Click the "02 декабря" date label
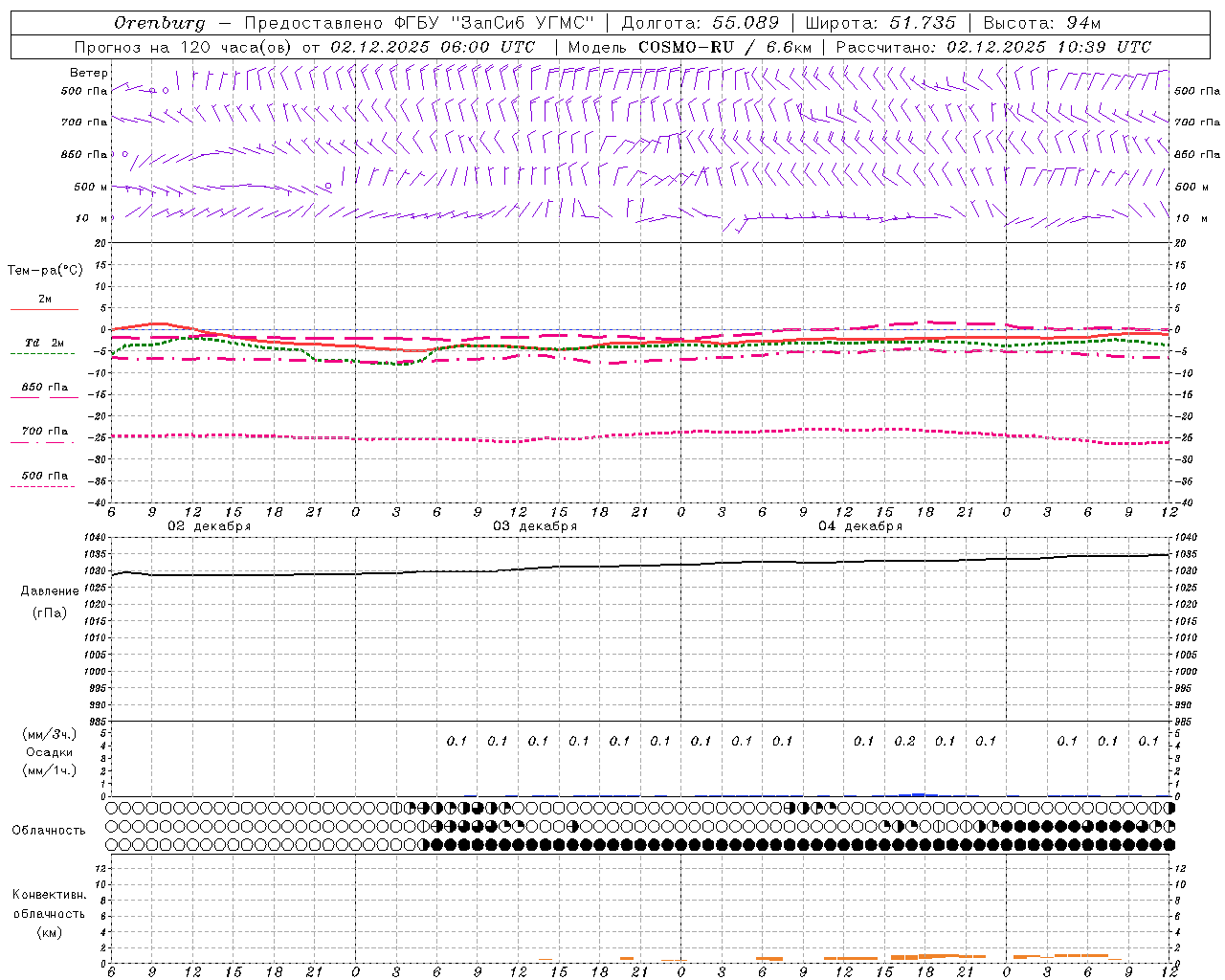The height and width of the screenshot is (980, 1225). (x=210, y=526)
